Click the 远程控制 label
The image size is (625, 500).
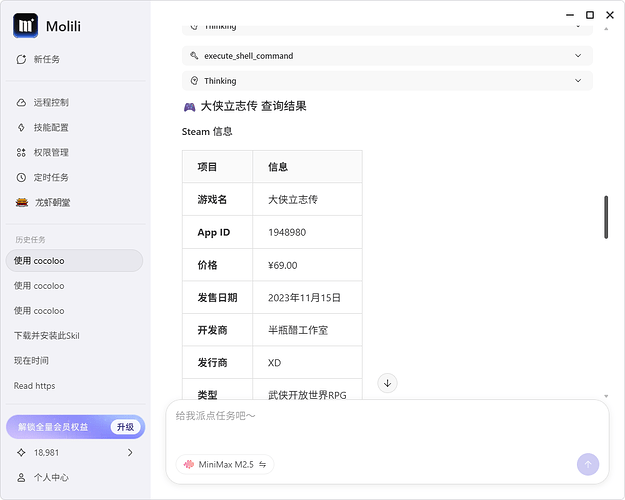tap(51, 102)
